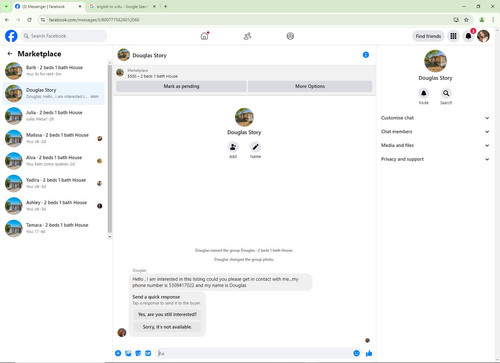Open more actions plus icon in composer
This screenshot has width=500, height=363.
pyautogui.click(x=118, y=353)
